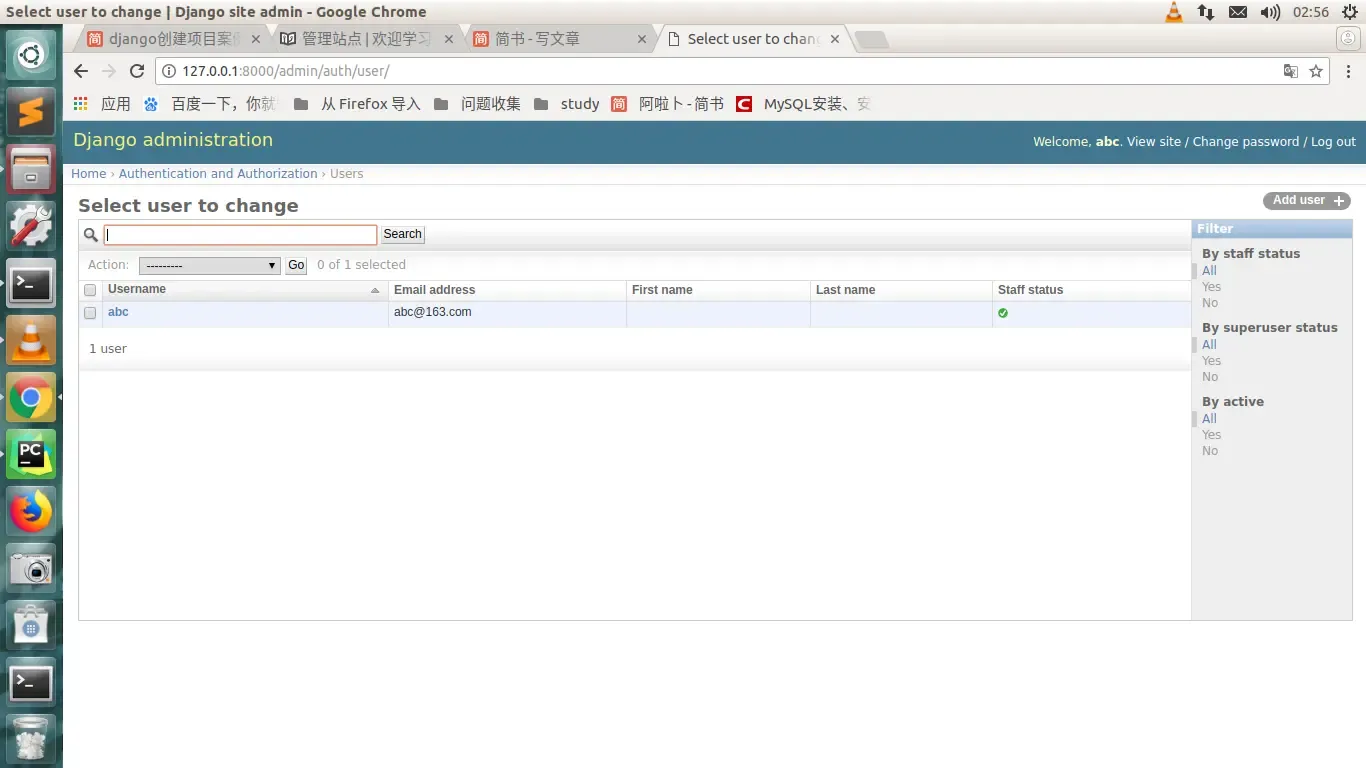Filter staff status by Yes
The width and height of the screenshot is (1366, 768).
1211,287
